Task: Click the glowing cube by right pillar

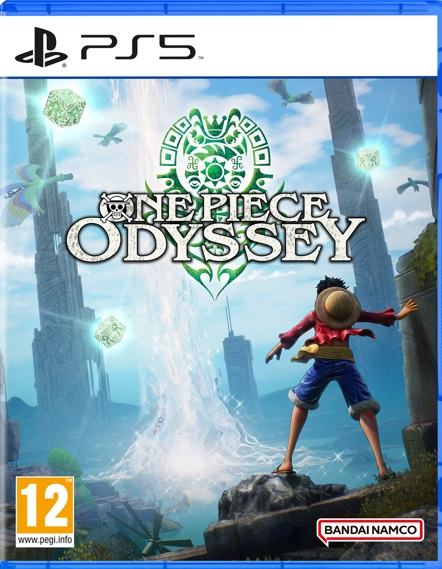Action: pos(368,159)
